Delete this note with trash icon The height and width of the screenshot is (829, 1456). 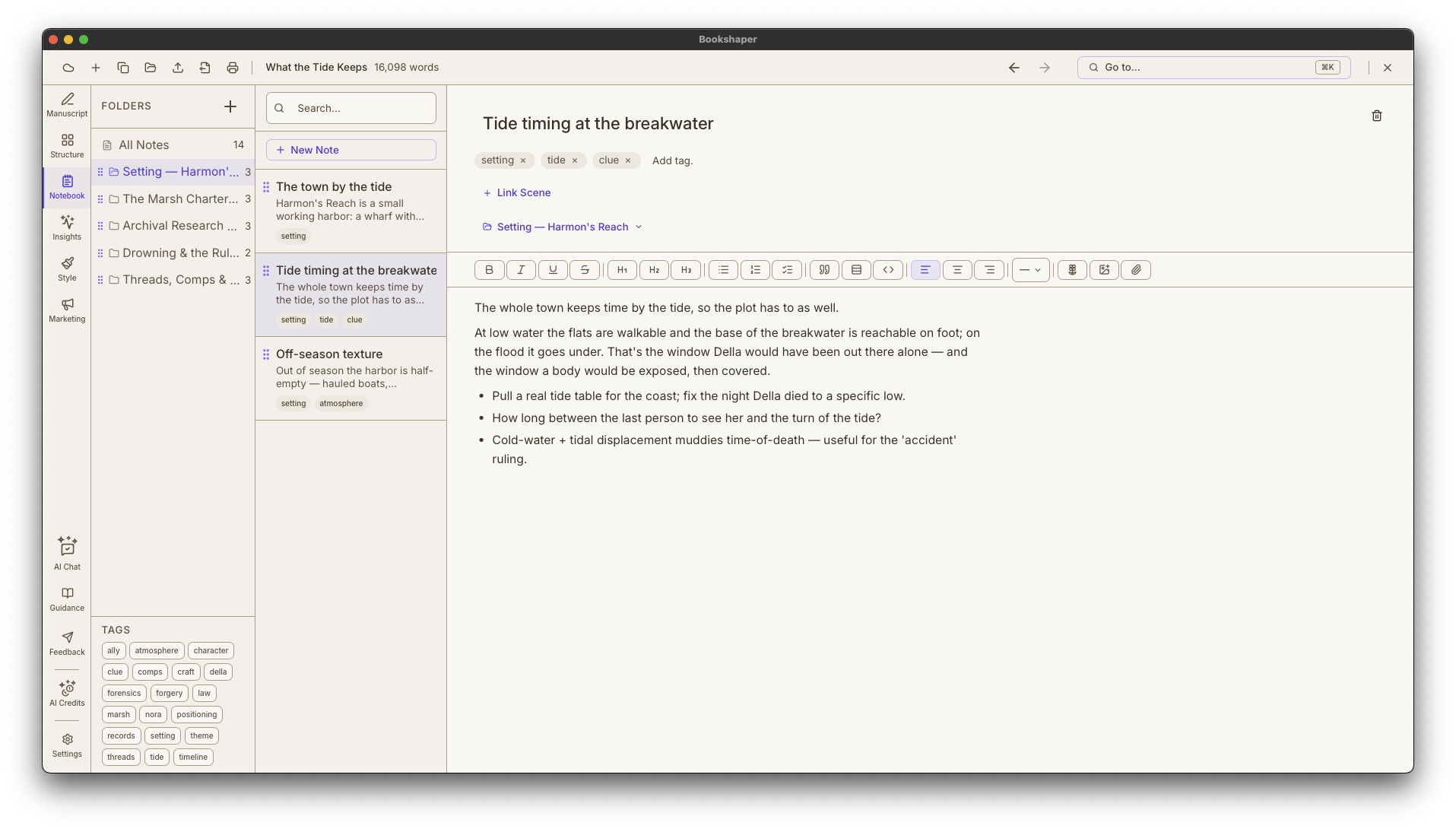(x=1376, y=116)
